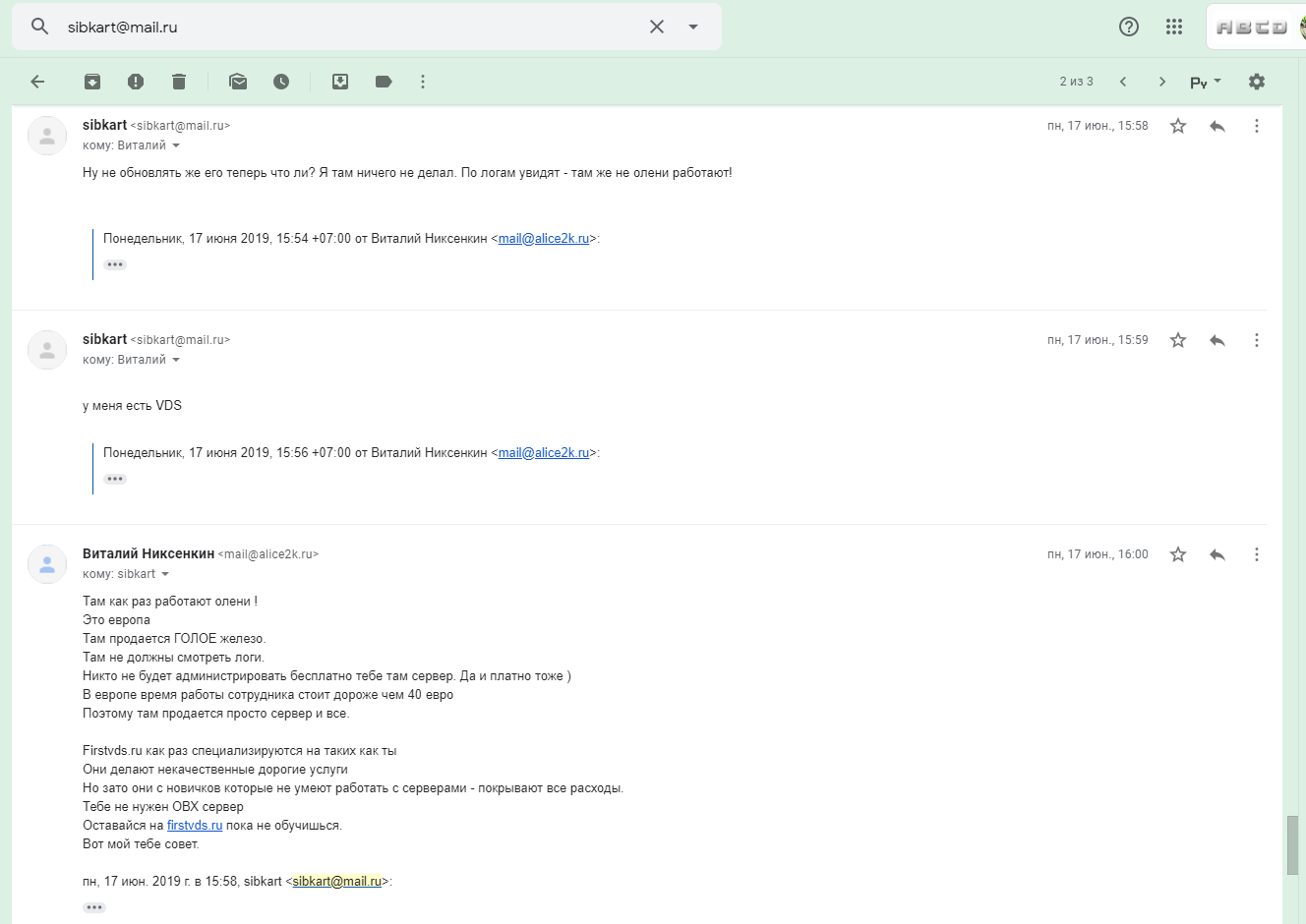
Task: Open search options dropdown arrow
Action: (x=693, y=27)
